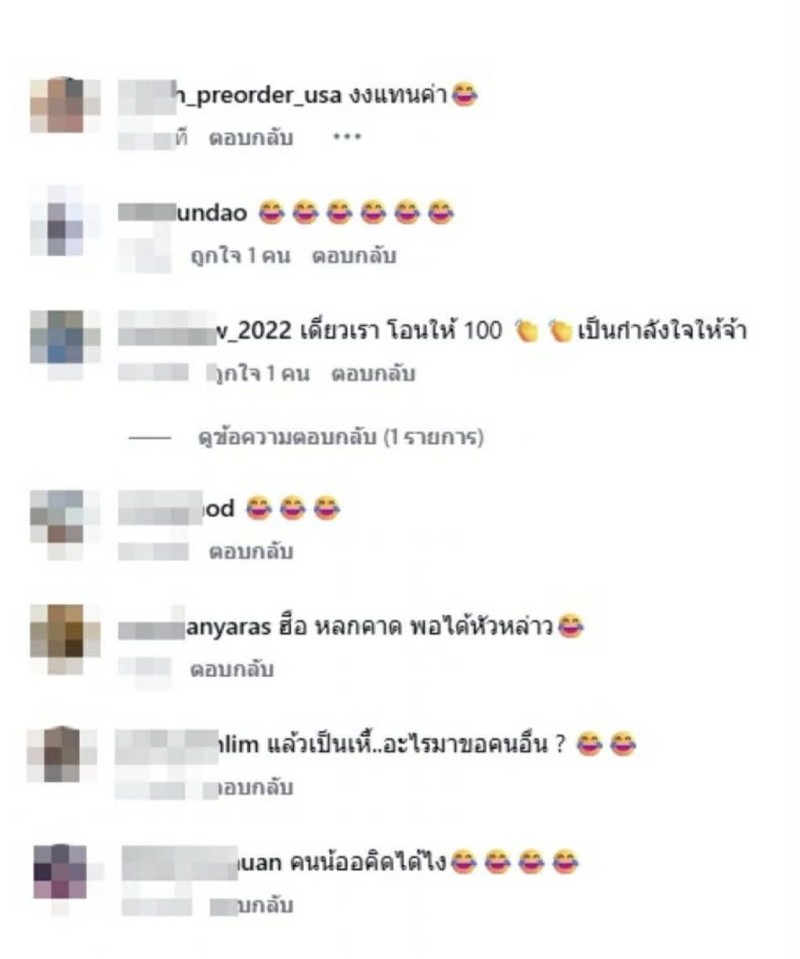Expand replies via ดูข้อความตอบกลับ (1 รายการ)
800x959 pixels.
coord(341,437)
